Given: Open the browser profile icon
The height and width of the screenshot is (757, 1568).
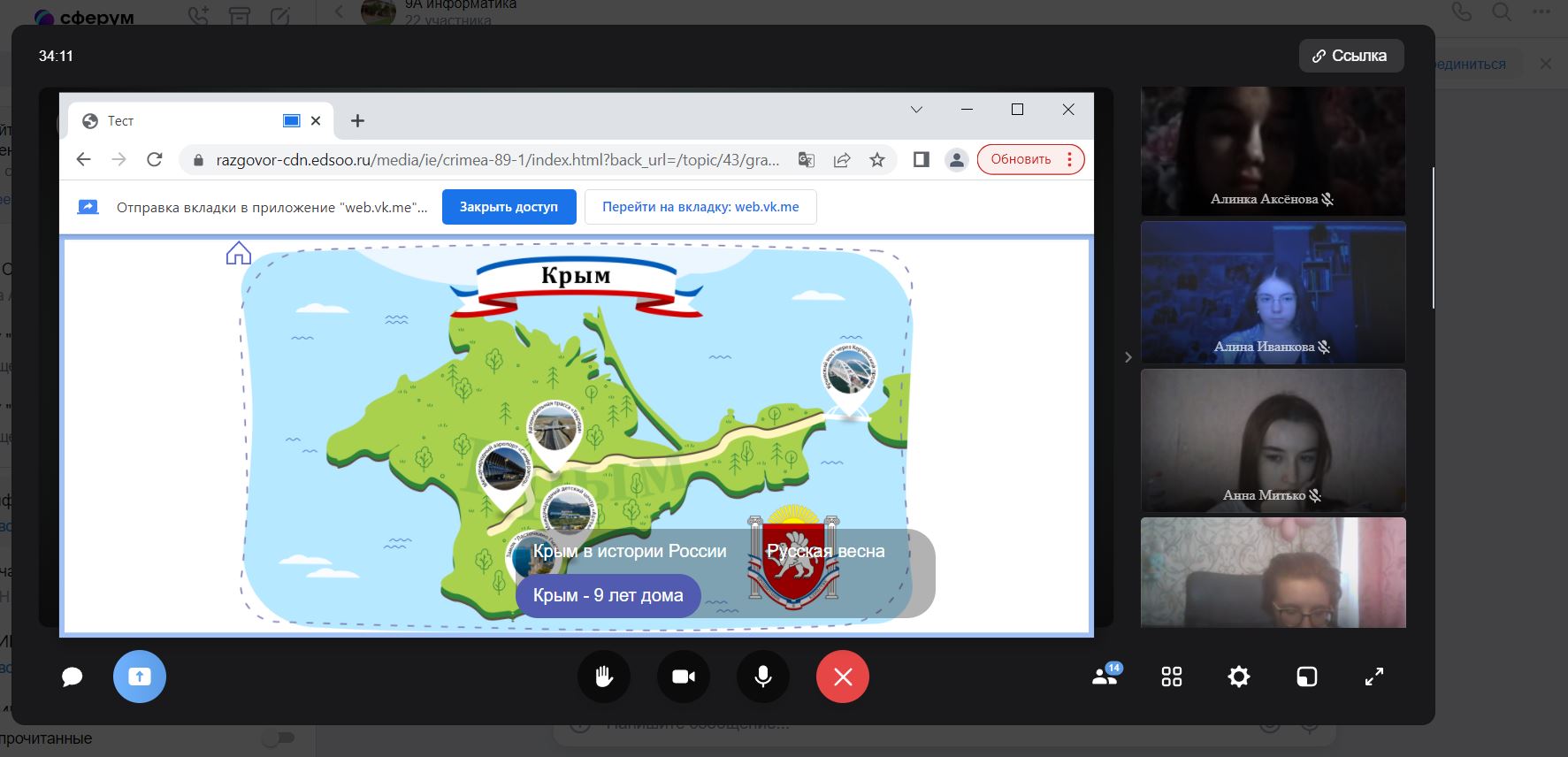Looking at the screenshot, I should (x=957, y=160).
